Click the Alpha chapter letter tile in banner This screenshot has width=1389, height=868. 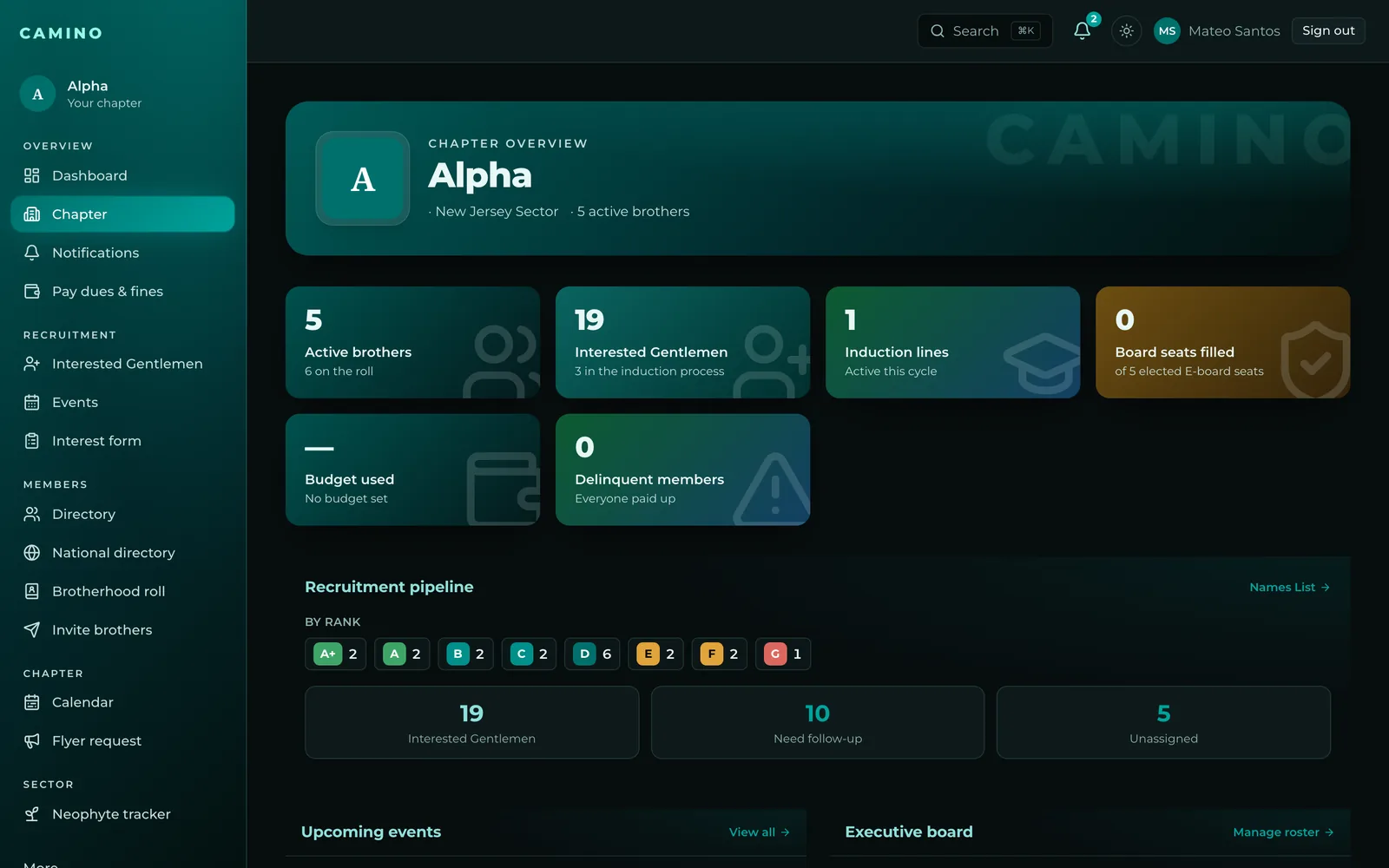click(x=363, y=179)
